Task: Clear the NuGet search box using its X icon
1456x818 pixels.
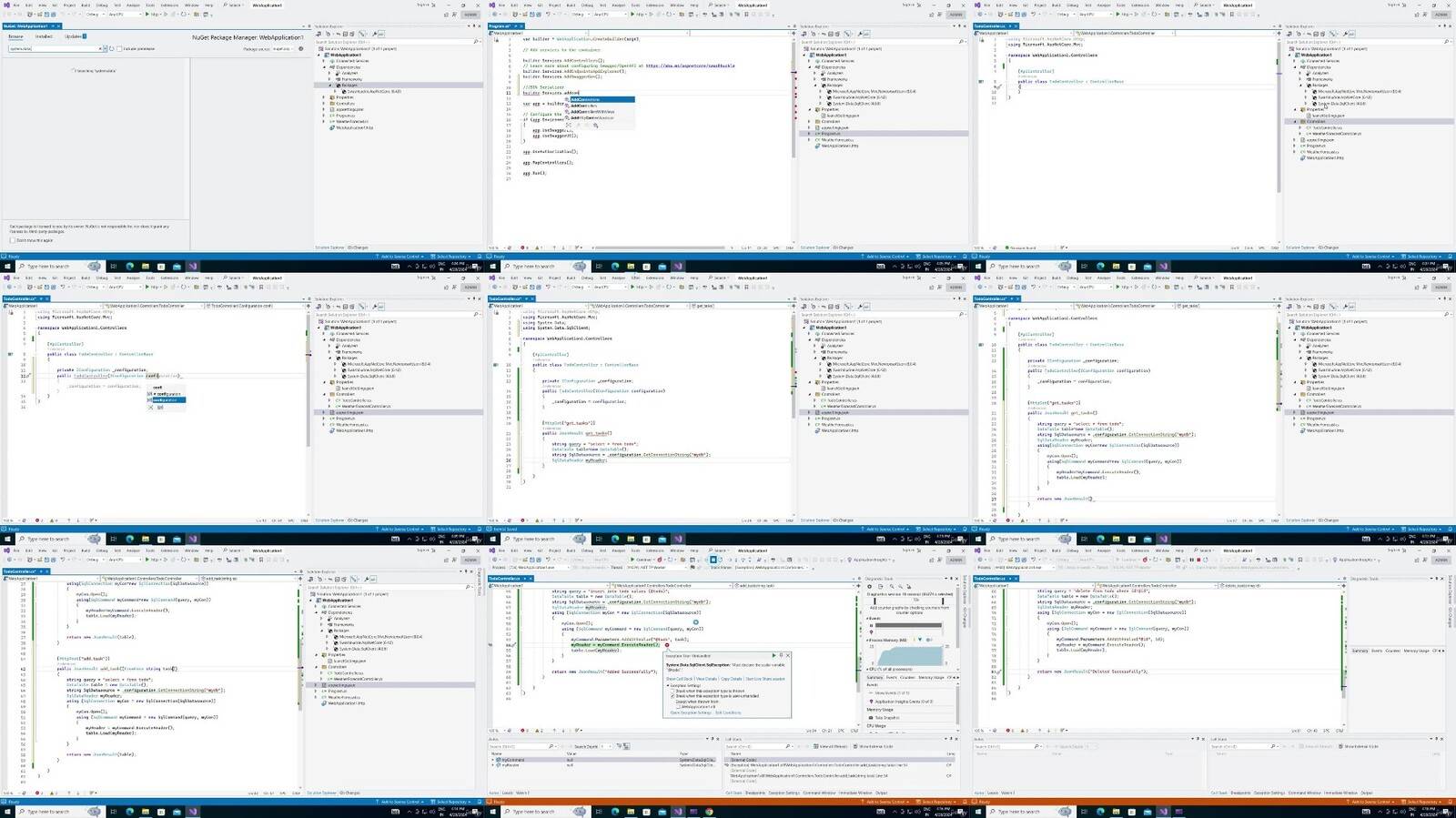Action: (99, 48)
